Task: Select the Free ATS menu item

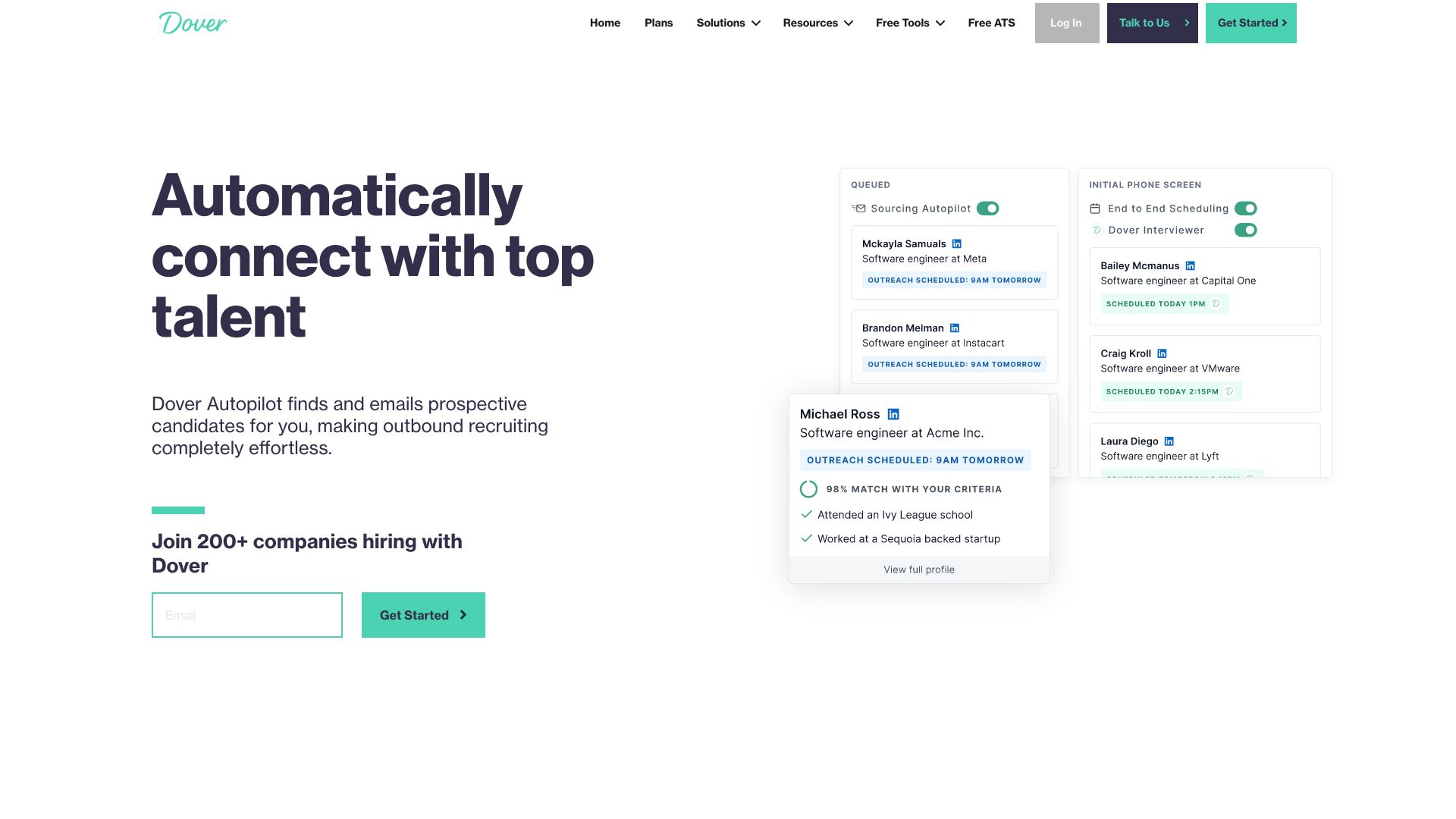Action: pyautogui.click(x=991, y=22)
